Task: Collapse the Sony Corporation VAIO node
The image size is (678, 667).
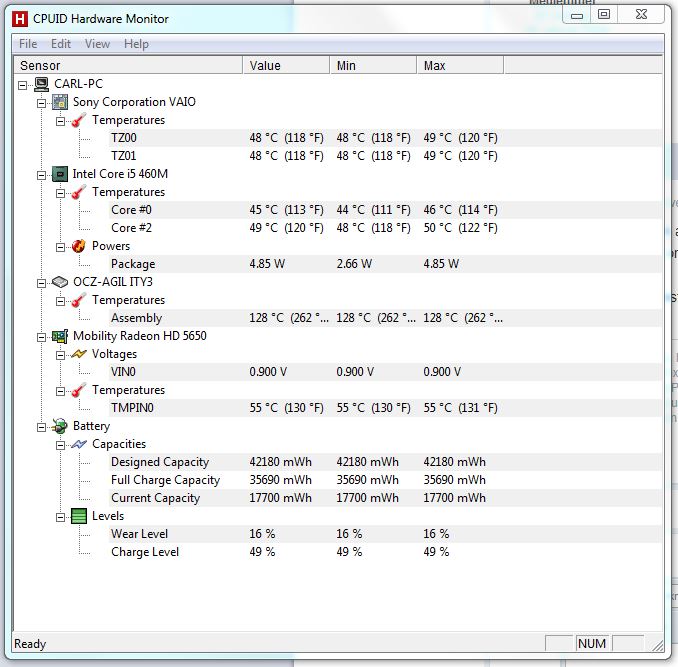Action: (42, 103)
